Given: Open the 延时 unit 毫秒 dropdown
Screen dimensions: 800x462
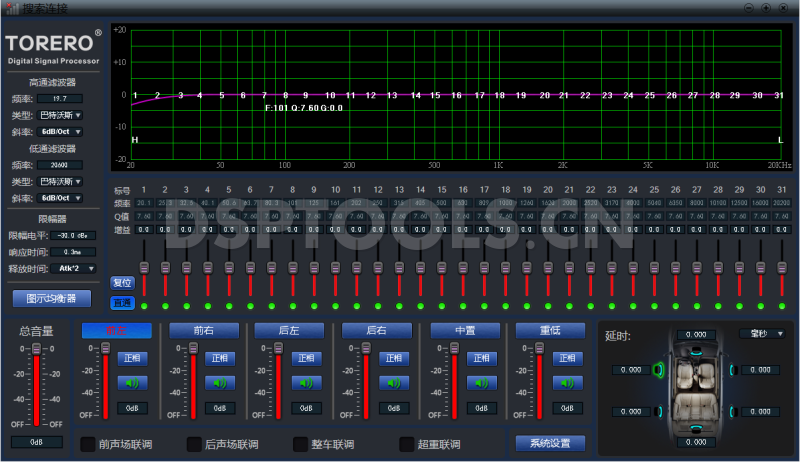Looking at the screenshot, I should coord(762,333).
